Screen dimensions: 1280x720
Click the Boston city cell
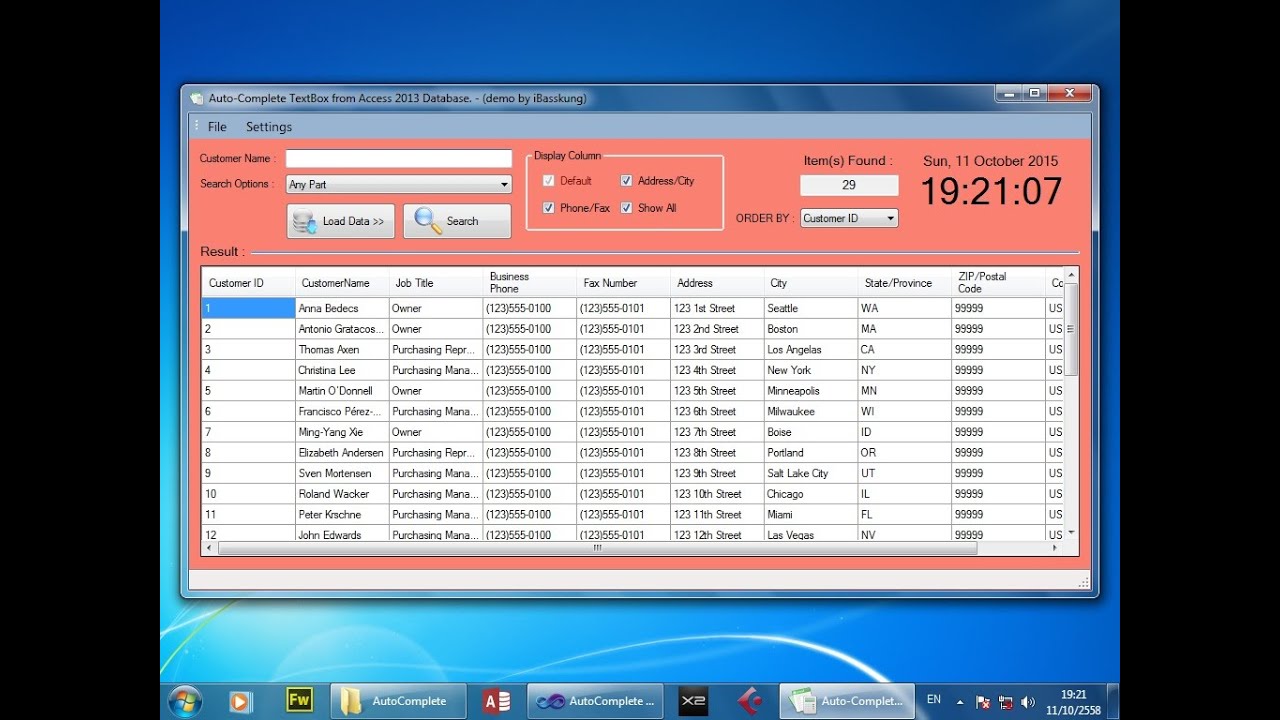(811, 329)
